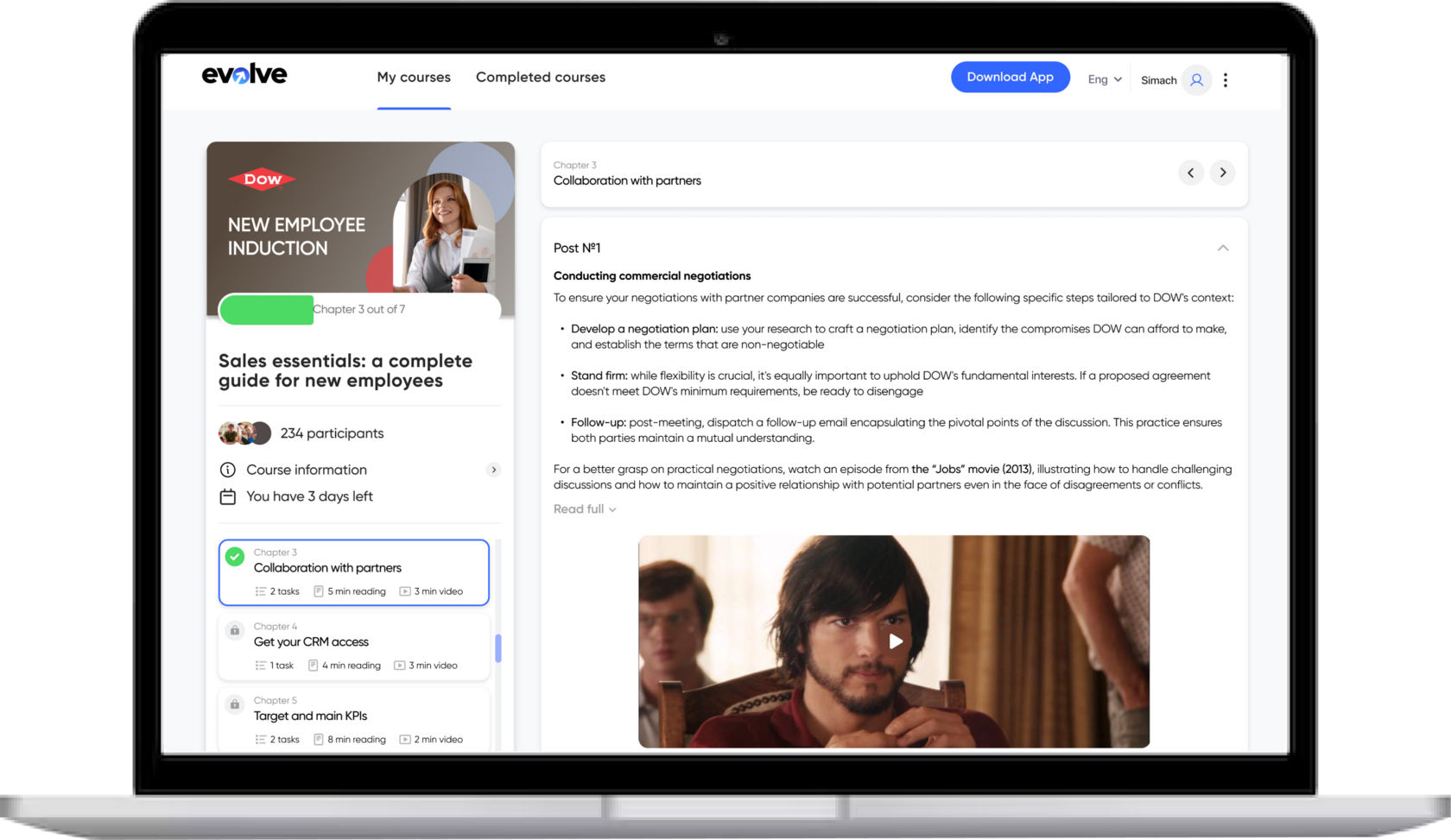Open the Eng language dropdown

(x=1104, y=79)
